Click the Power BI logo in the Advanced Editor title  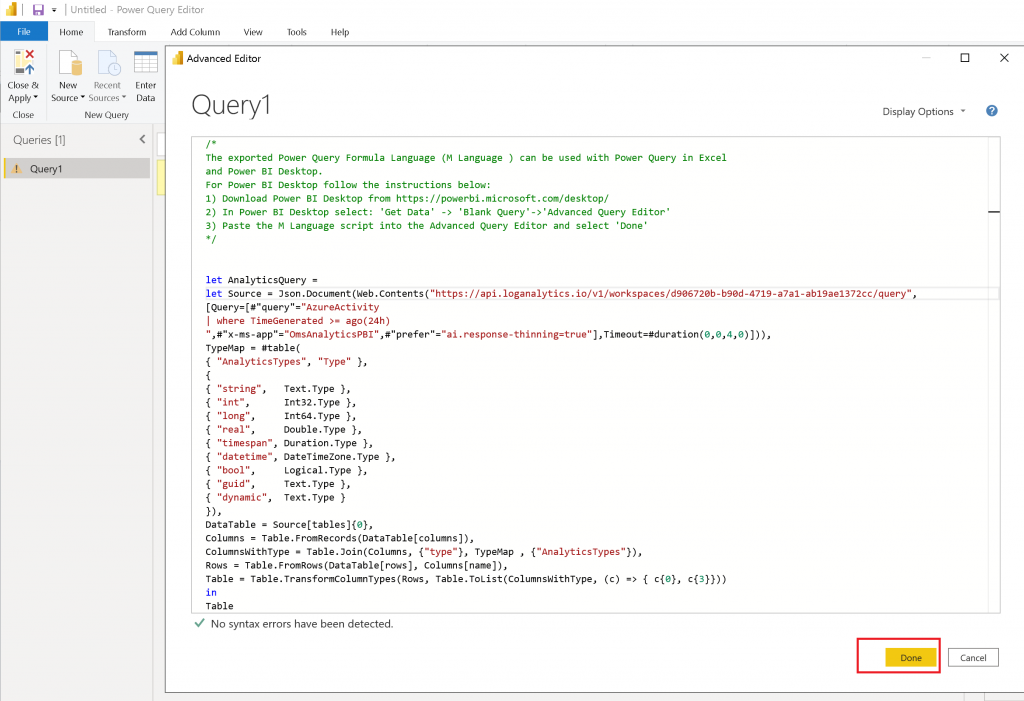[178, 58]
